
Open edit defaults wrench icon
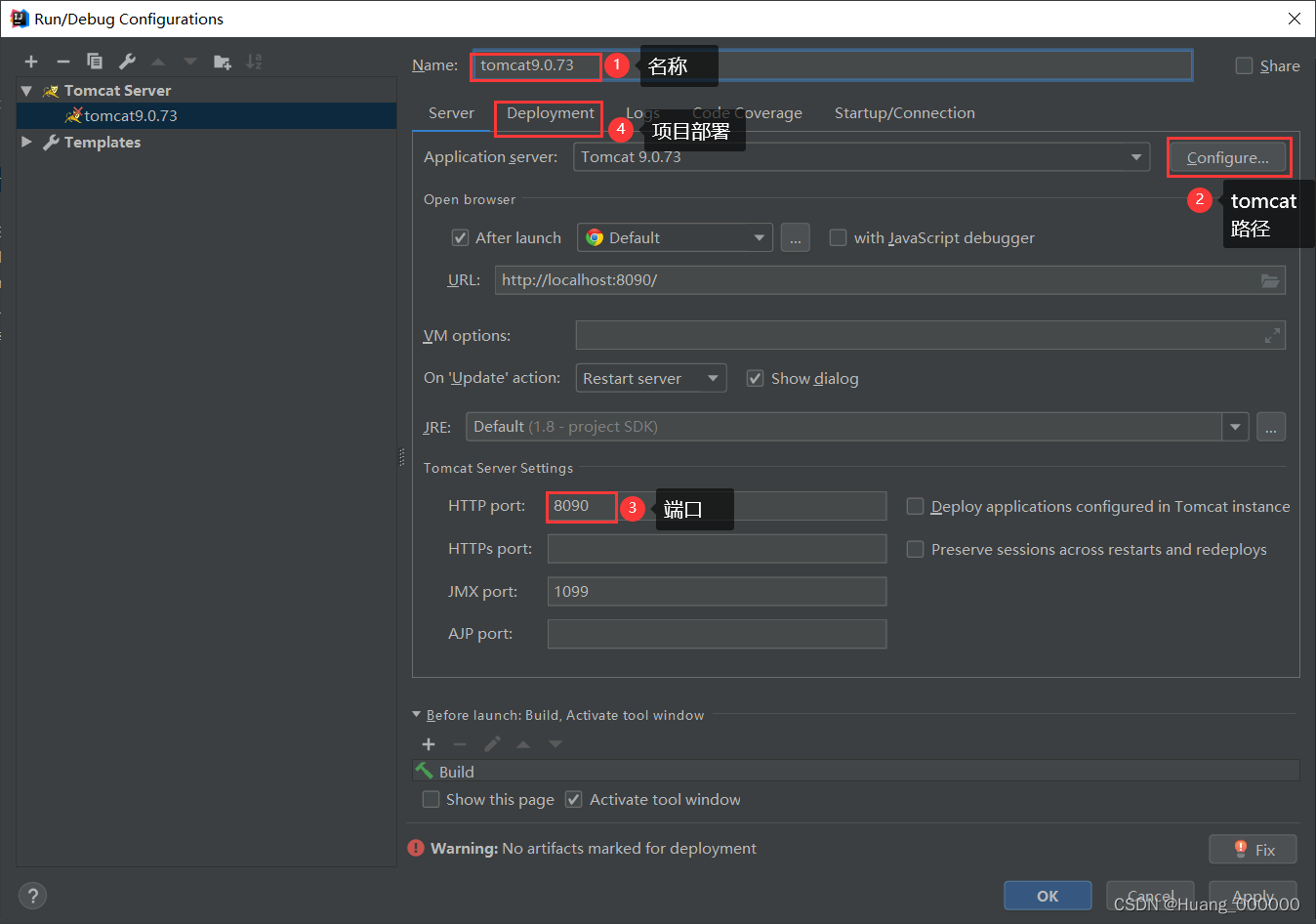tap(127, 62)
